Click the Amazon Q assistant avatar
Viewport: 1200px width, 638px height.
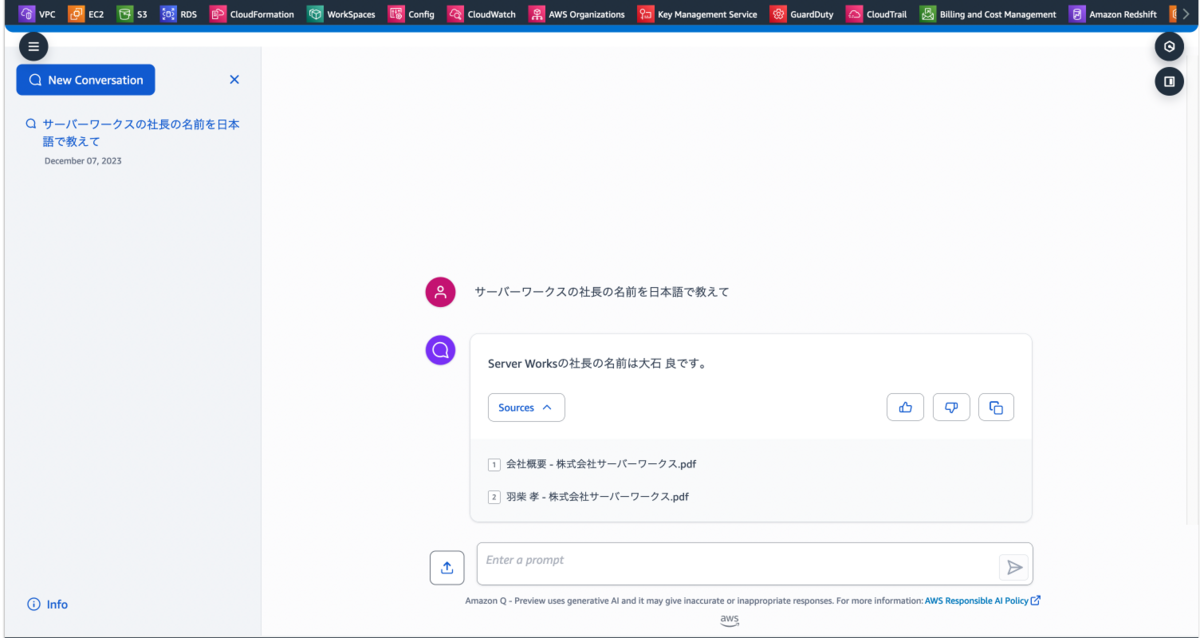pyautogui.click(x=440, y=350)
